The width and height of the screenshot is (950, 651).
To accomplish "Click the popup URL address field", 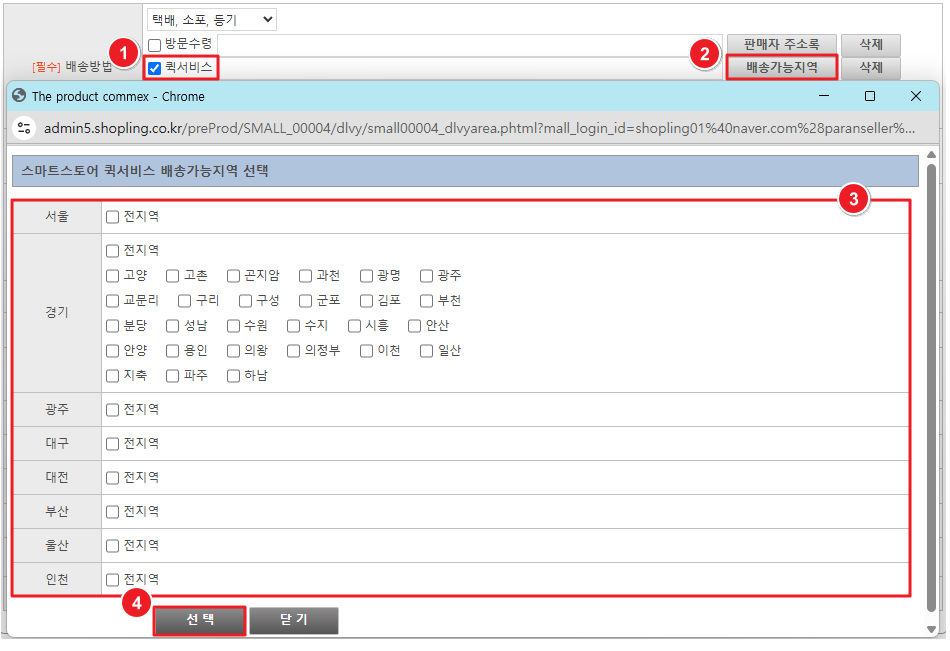I will [480, 128].
